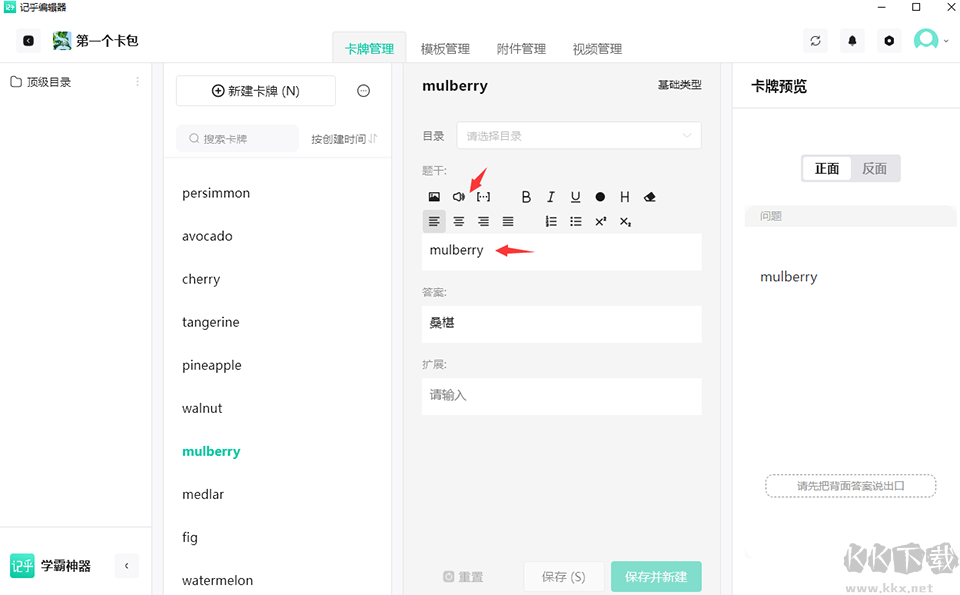This screenshot has height=595, width=960.
Task: Apply superscript formatting
Action: (600, 221)
